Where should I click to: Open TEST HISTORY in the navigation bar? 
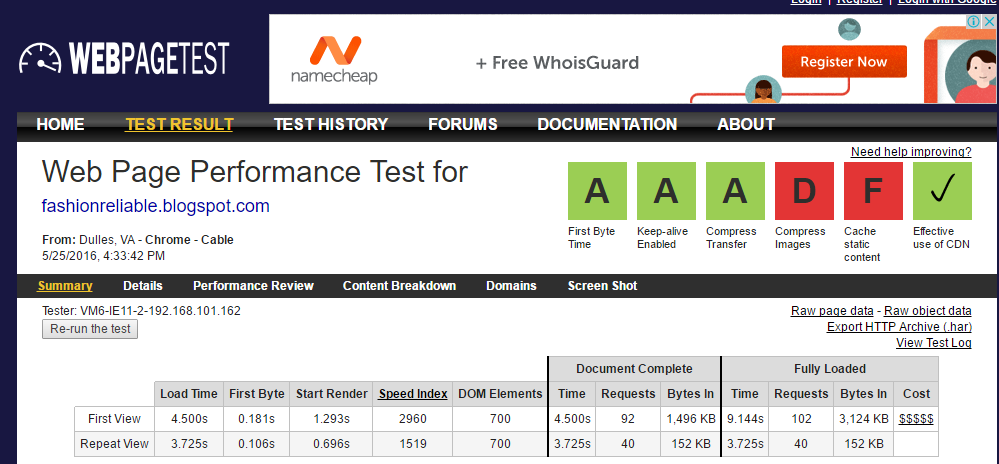331,124
